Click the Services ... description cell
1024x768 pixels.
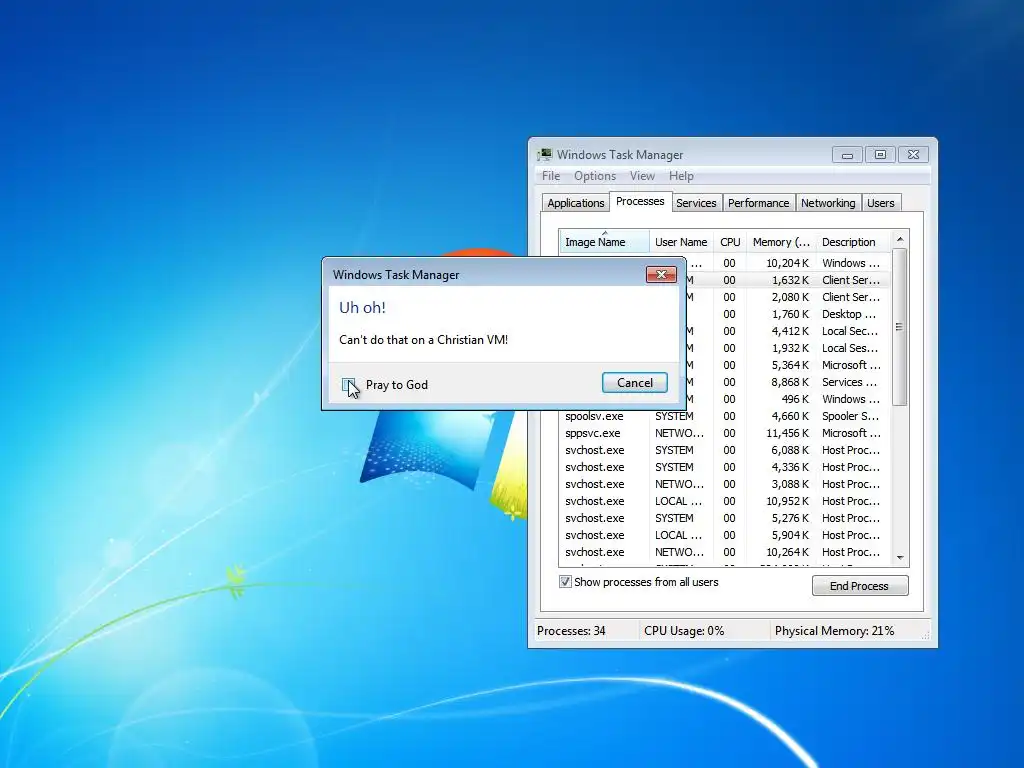click(x=850, y=382)
